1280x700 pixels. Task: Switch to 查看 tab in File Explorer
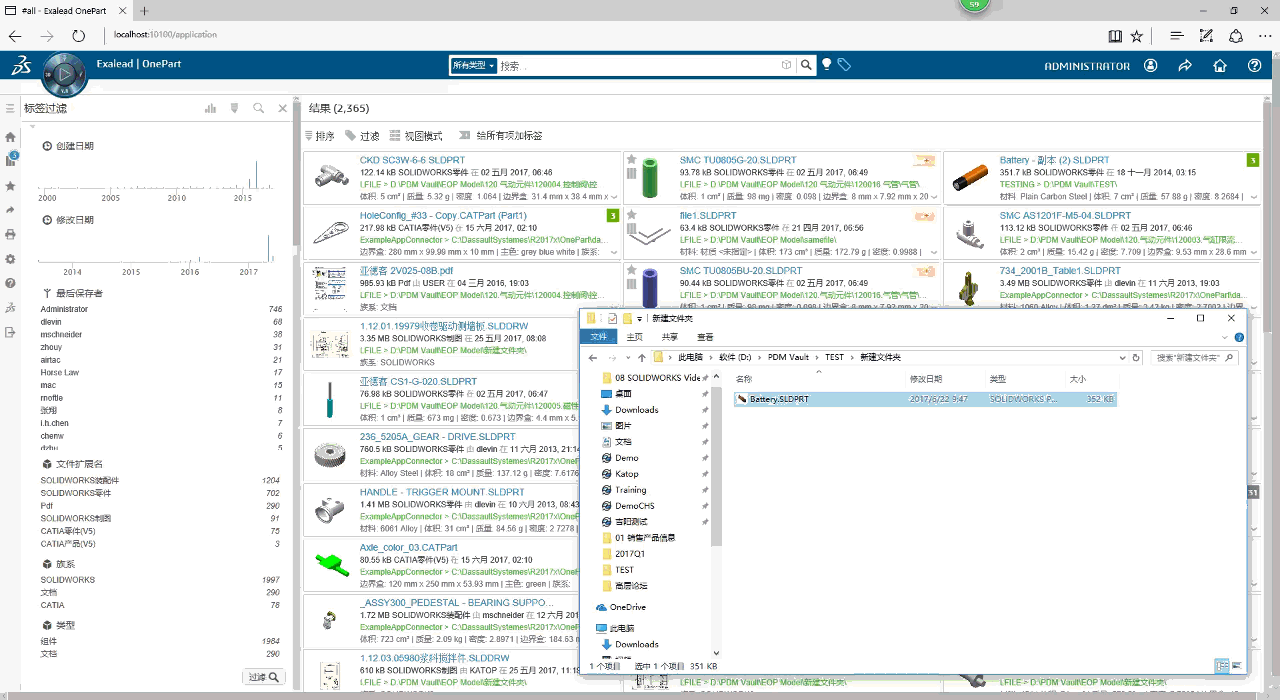pos(705,337)
